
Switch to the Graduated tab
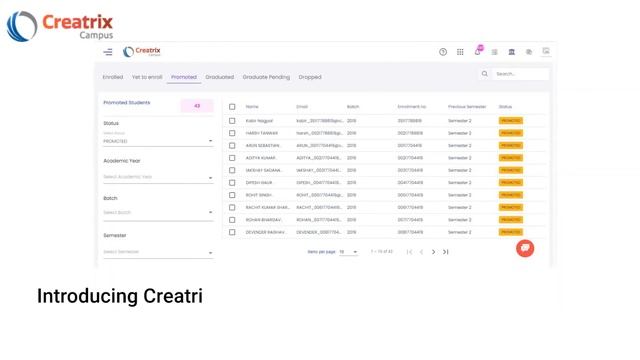pos(220,77)
